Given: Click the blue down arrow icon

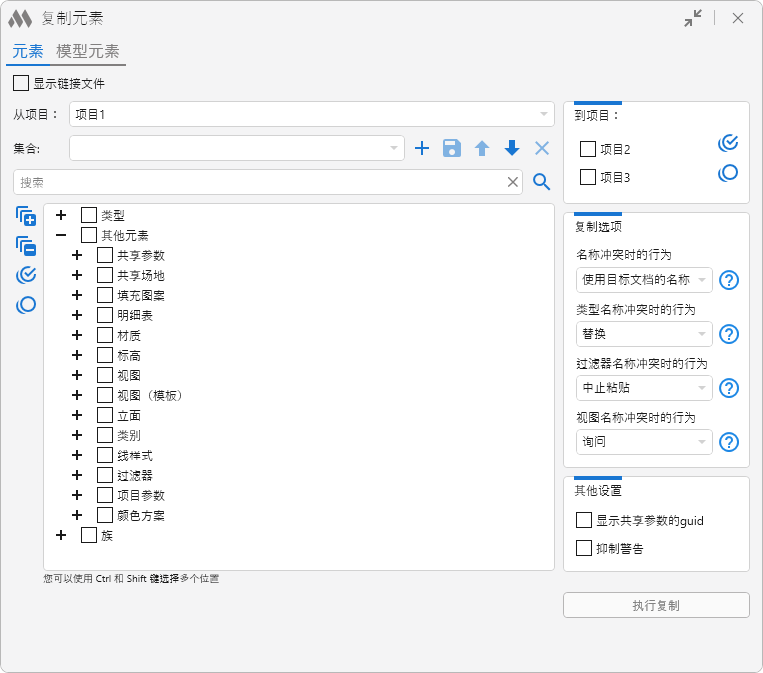Looking at the screenshot, I should pos(512,148).
